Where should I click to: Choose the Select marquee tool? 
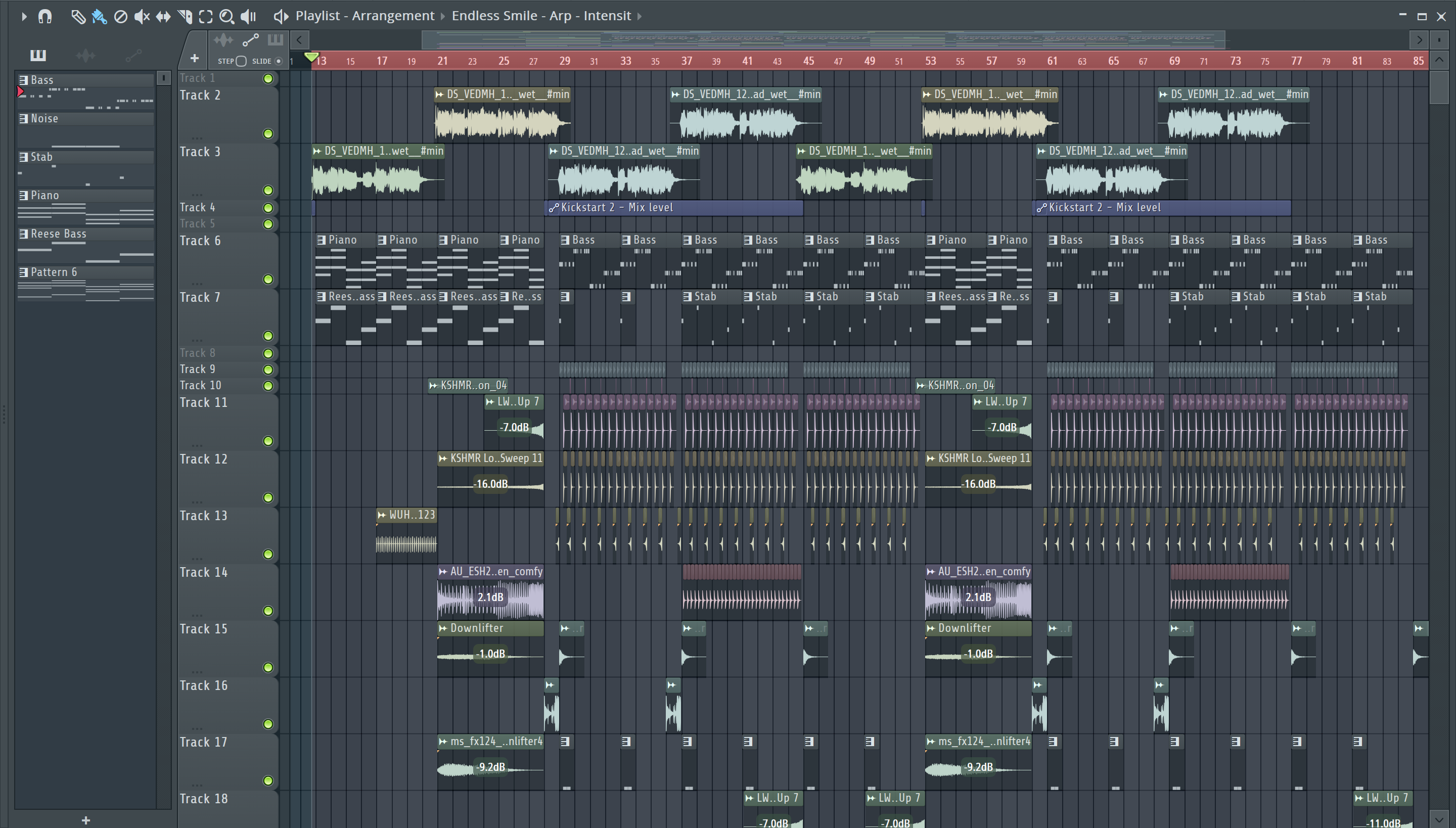point(206,17)
